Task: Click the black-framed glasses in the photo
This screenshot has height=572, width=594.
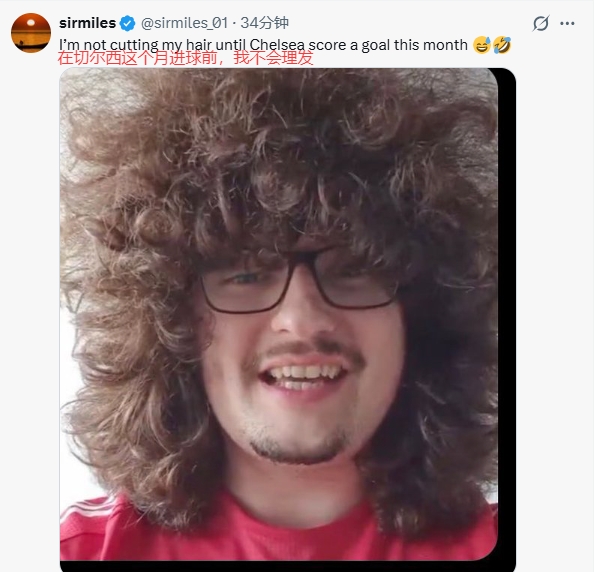Action: (298, 282)
